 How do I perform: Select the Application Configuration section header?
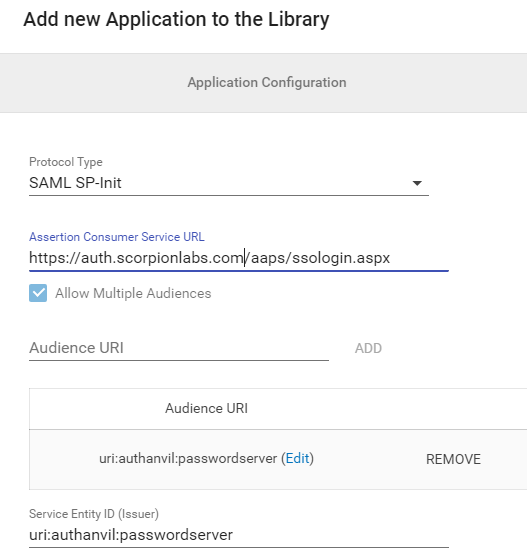point(267,83)
